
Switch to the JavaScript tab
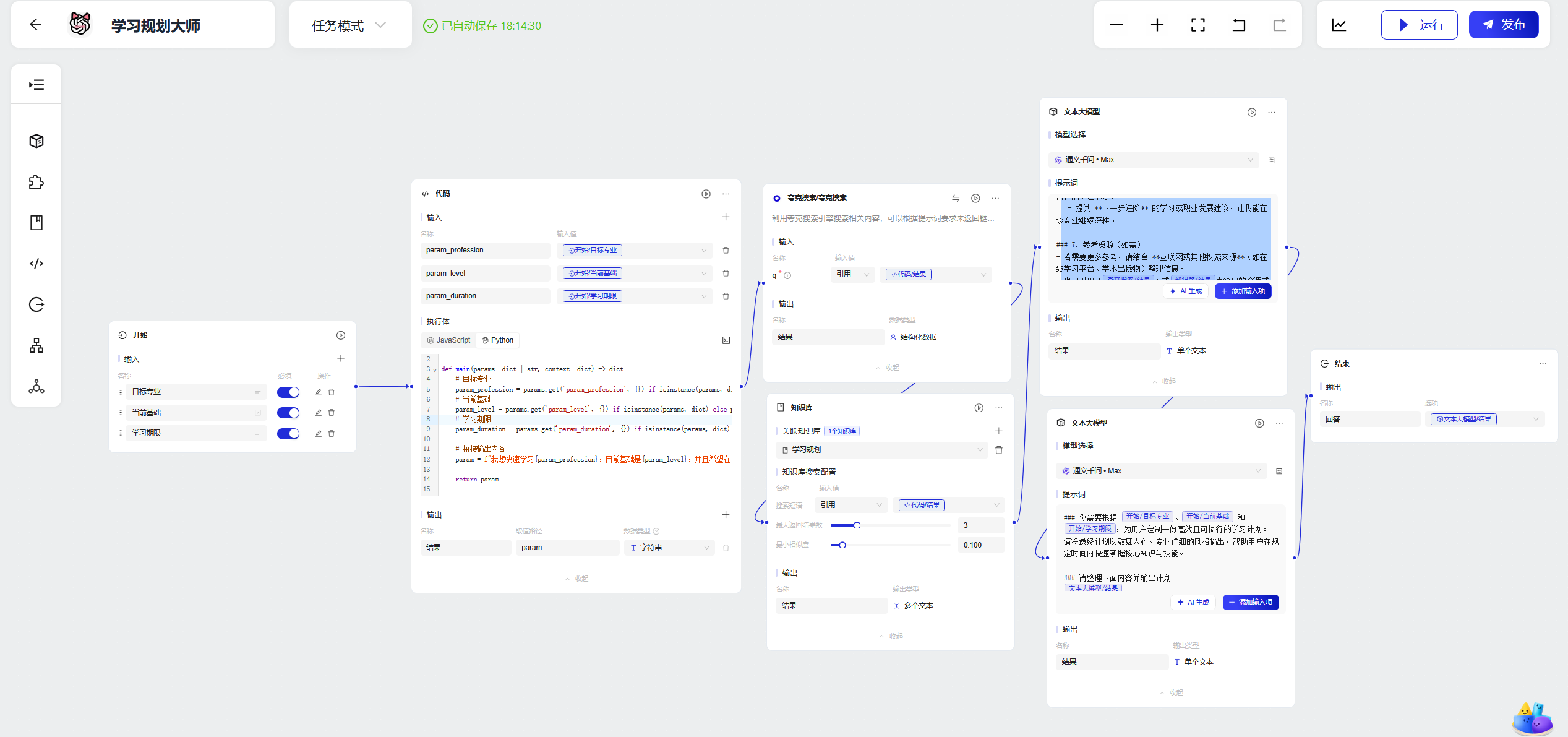448,340
